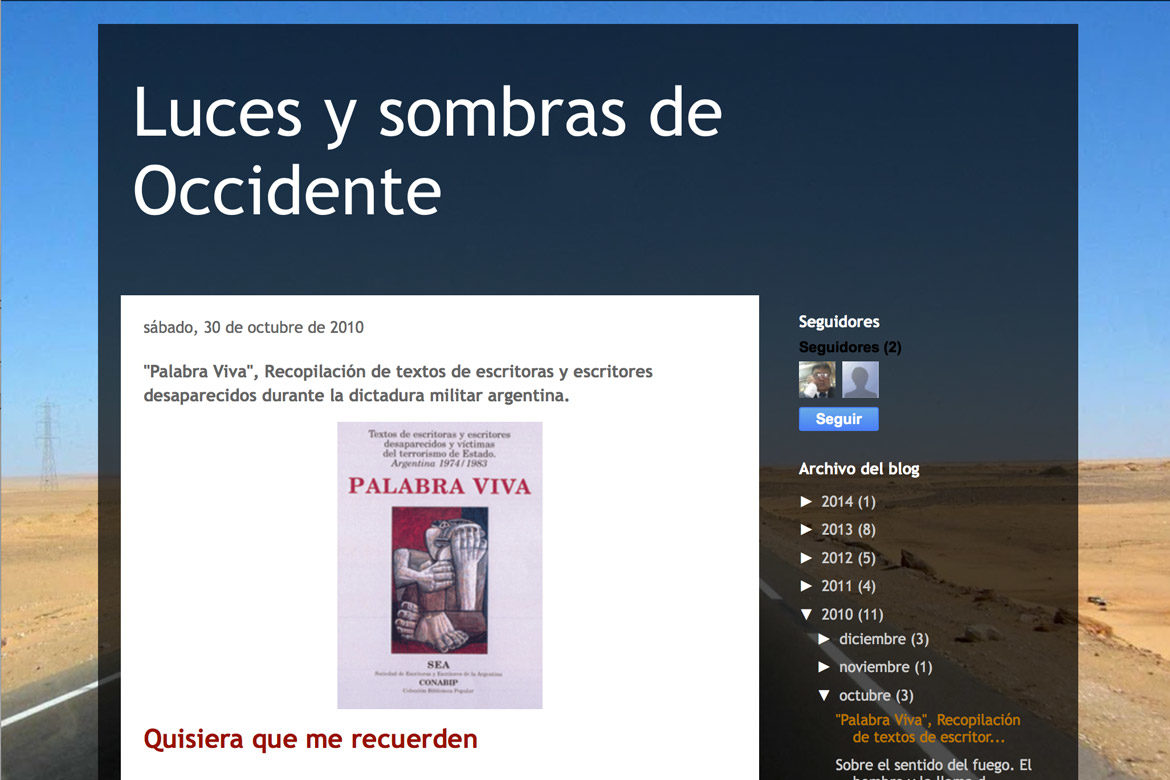Open the diciembre archive link
The width and height of the screenshot is (1170, 780).
[872, 639]
